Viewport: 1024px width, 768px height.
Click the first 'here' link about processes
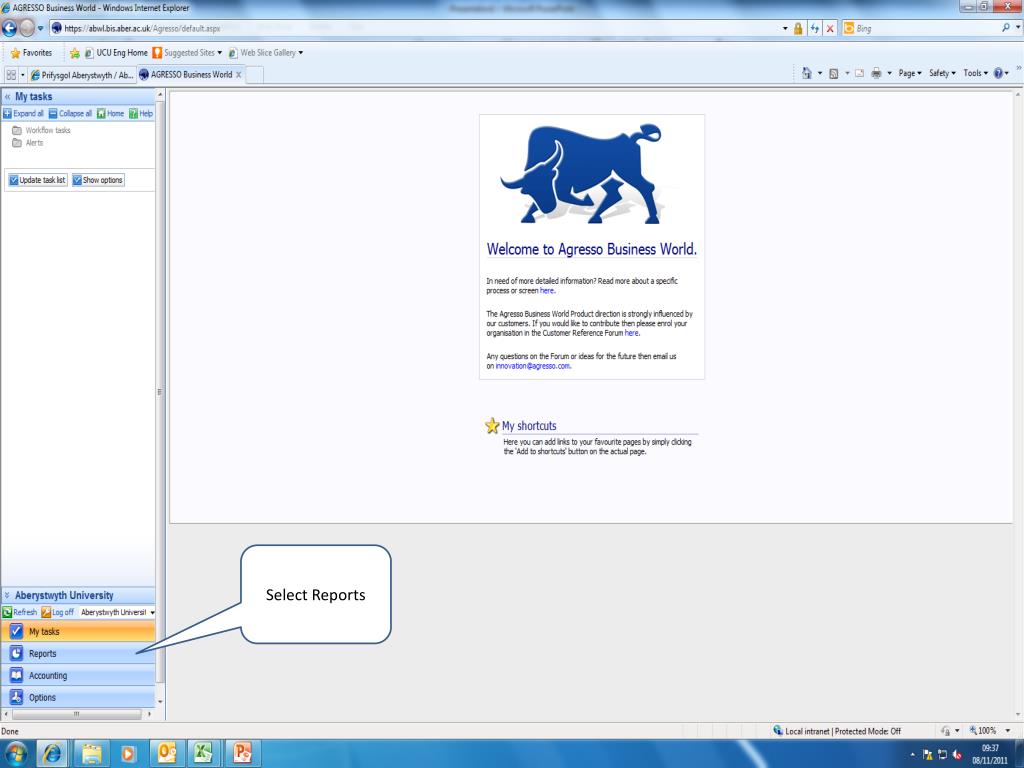coord(547,291)
